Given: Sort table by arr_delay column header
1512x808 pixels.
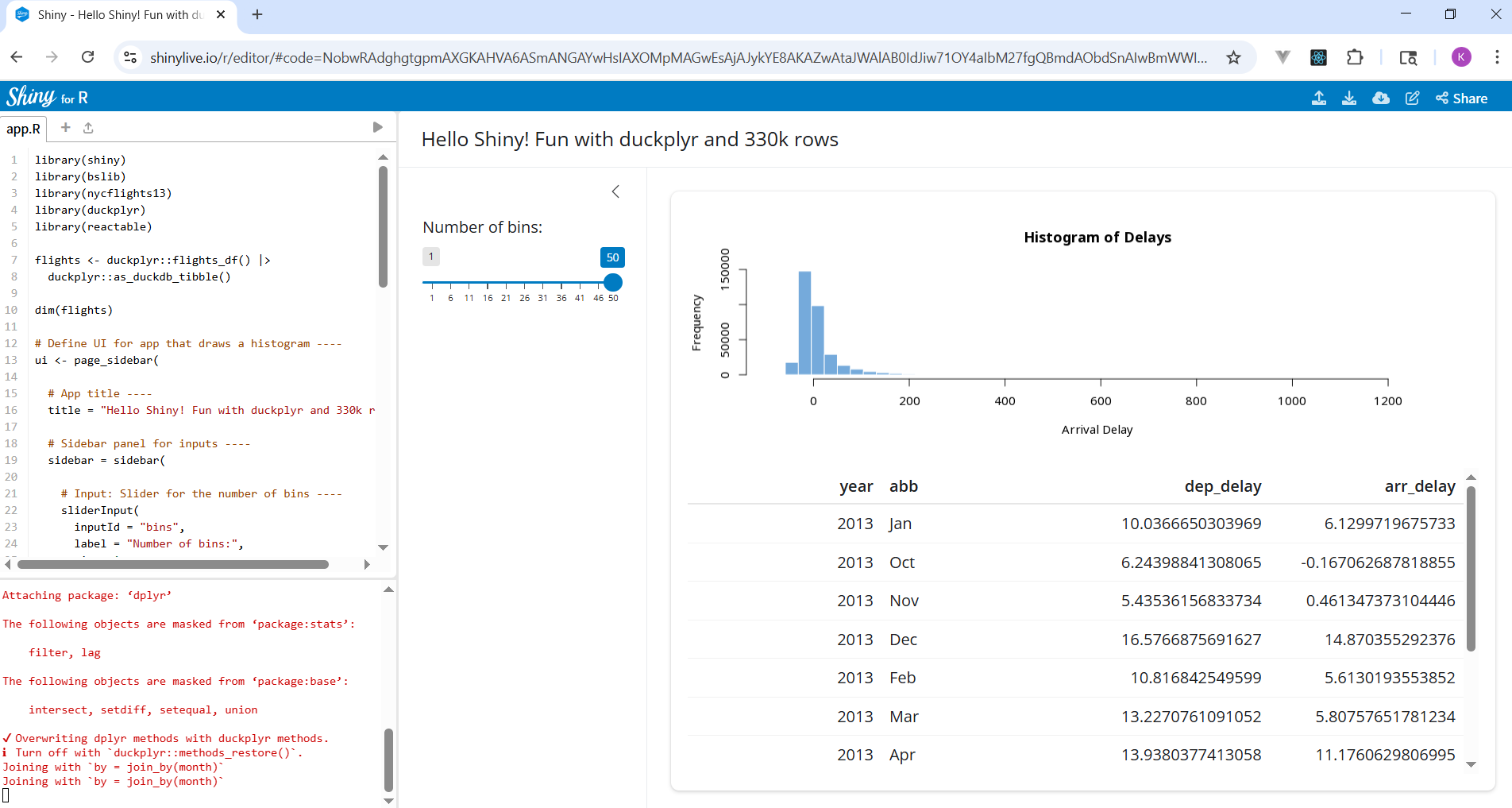Looking at the screenshot, I should click(x=1420, y=486).
